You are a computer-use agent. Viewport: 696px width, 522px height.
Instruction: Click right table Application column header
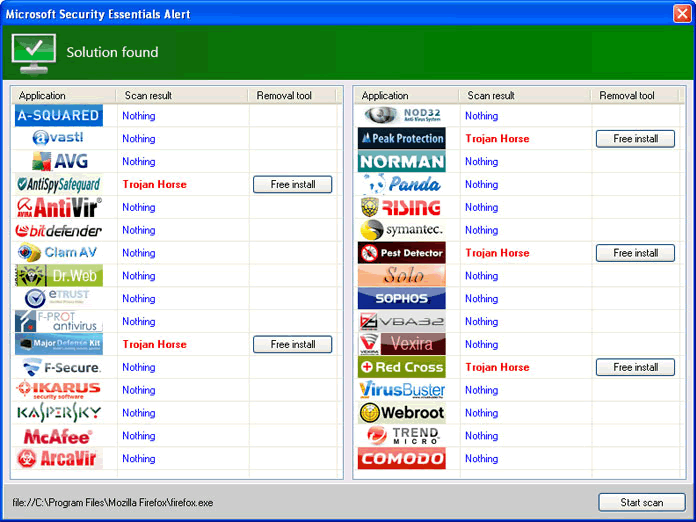406,95
